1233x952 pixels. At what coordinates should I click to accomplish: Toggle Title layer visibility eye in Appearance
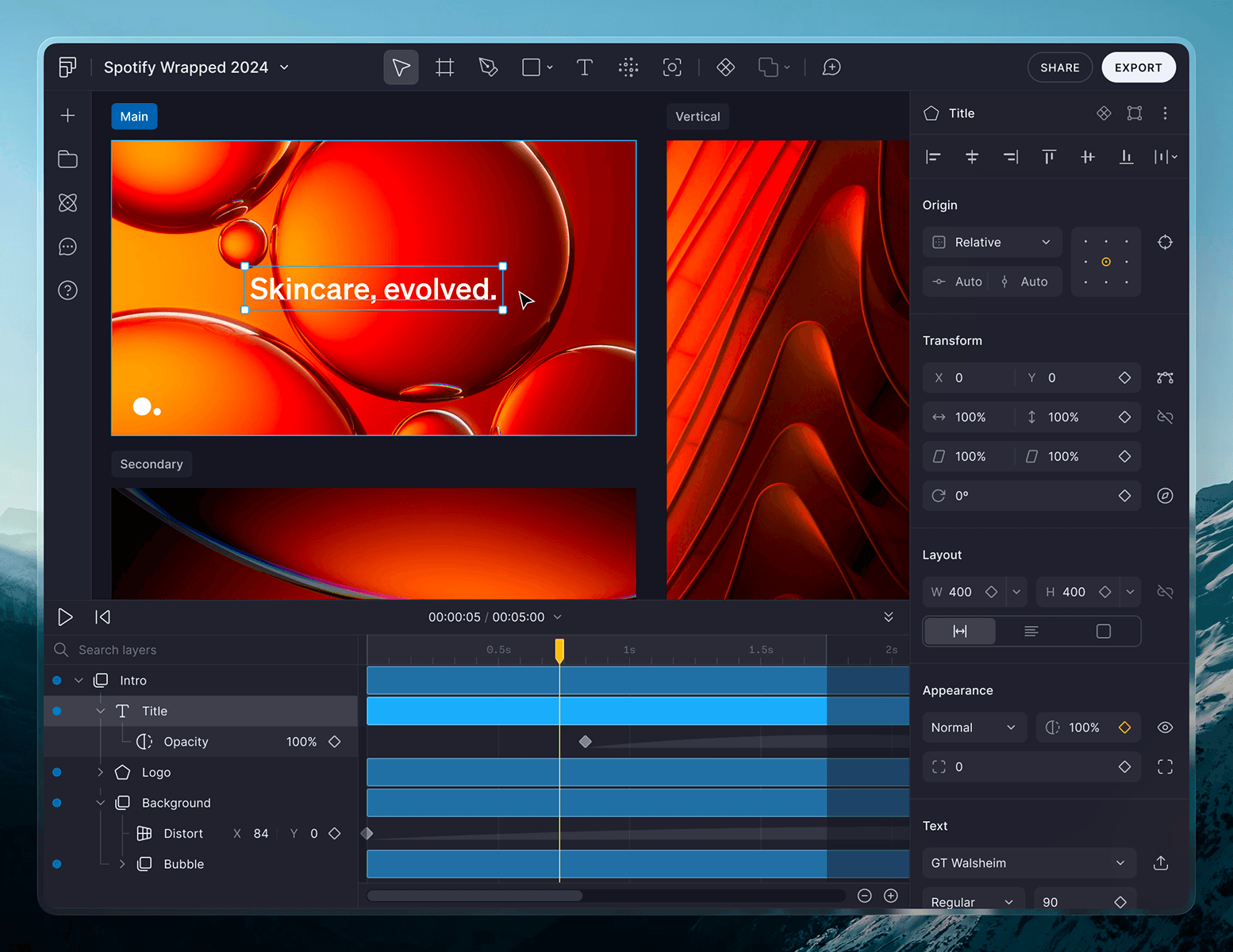tap(1165, 727)
